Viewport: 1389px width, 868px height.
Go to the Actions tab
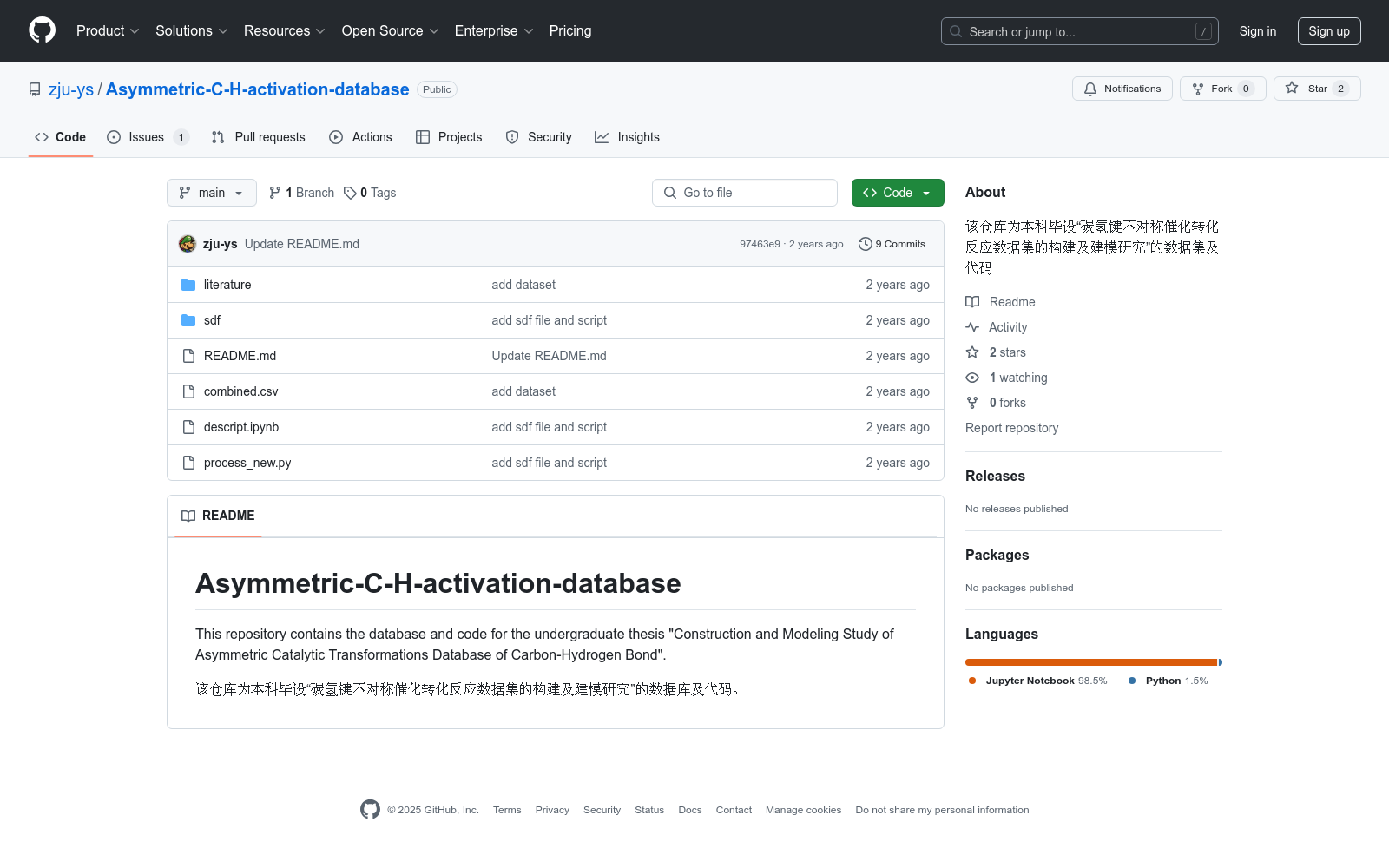pyautogui.click(x=361, y=137)
